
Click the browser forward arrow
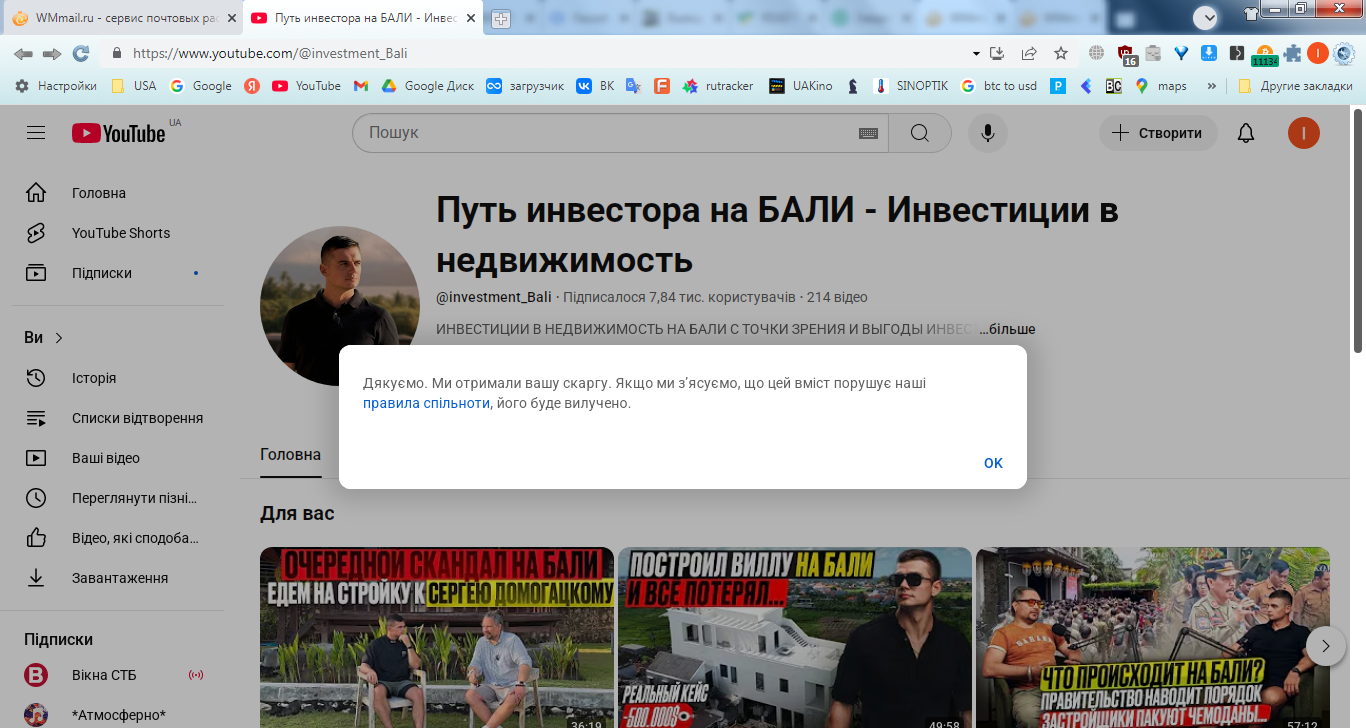(x=52, y=53)
